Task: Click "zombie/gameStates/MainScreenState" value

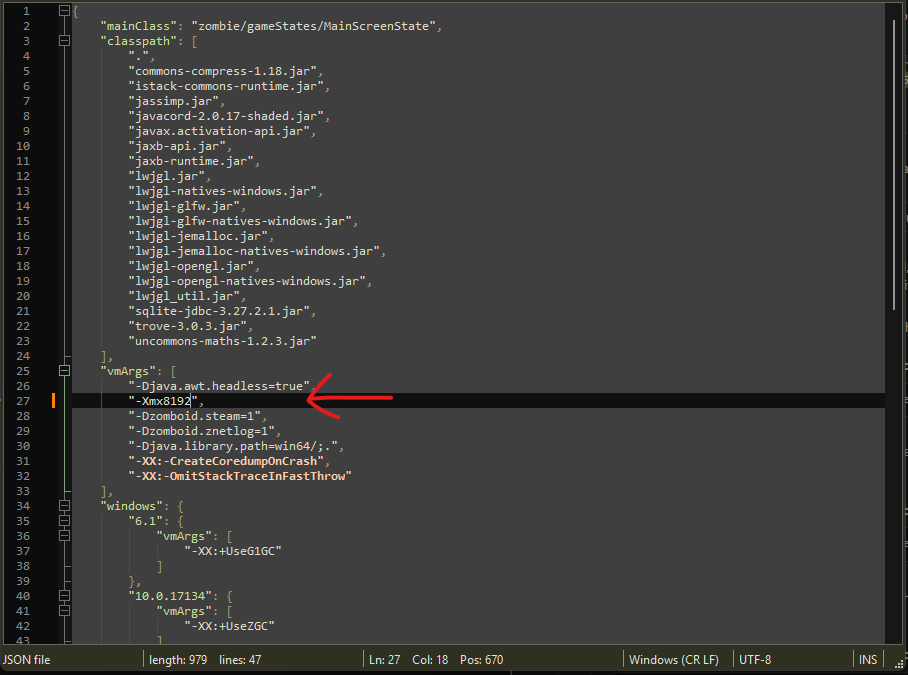Action: (x=313, y=25)
